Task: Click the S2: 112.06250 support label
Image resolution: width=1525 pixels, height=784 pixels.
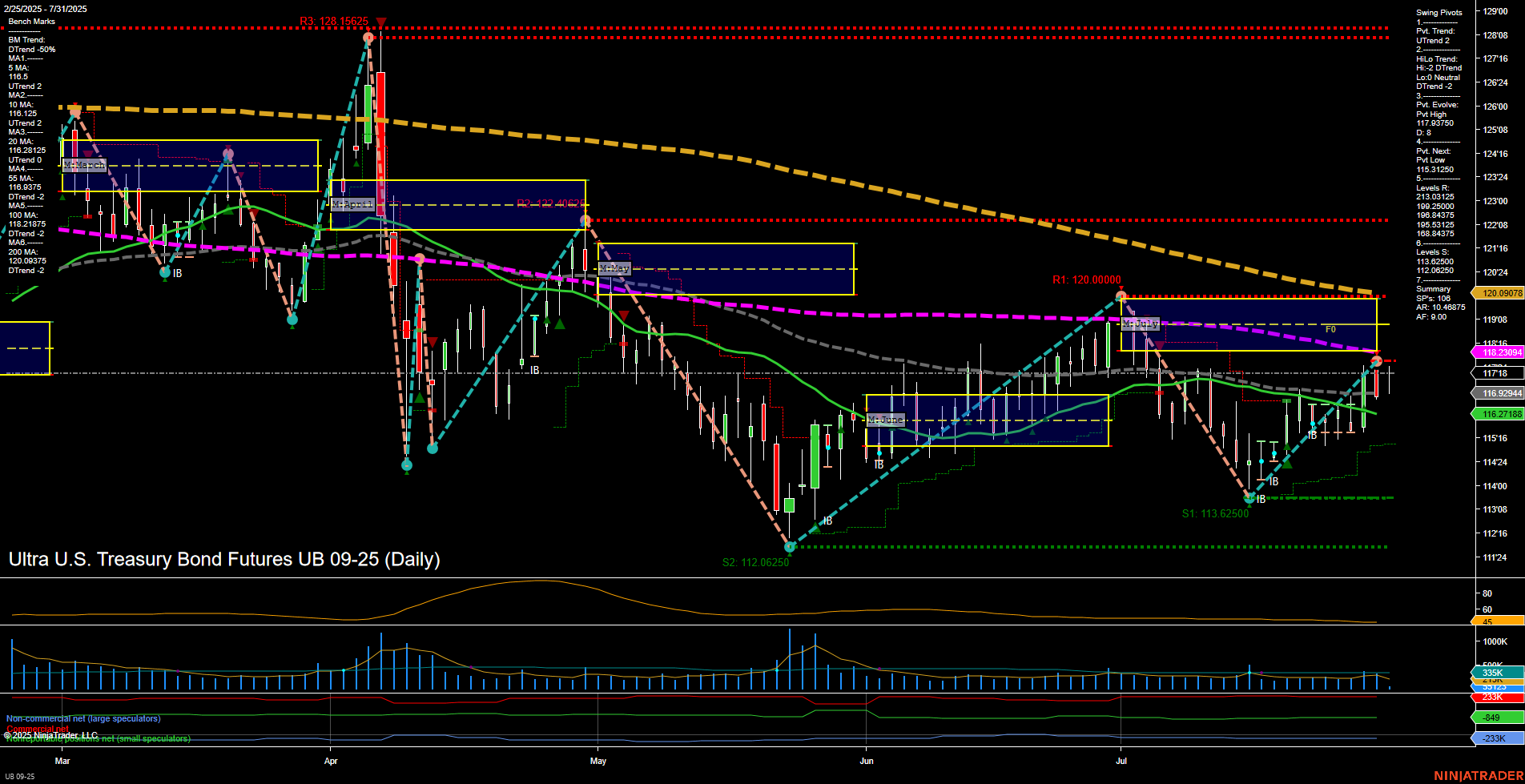Action: [x=755, y=562]
